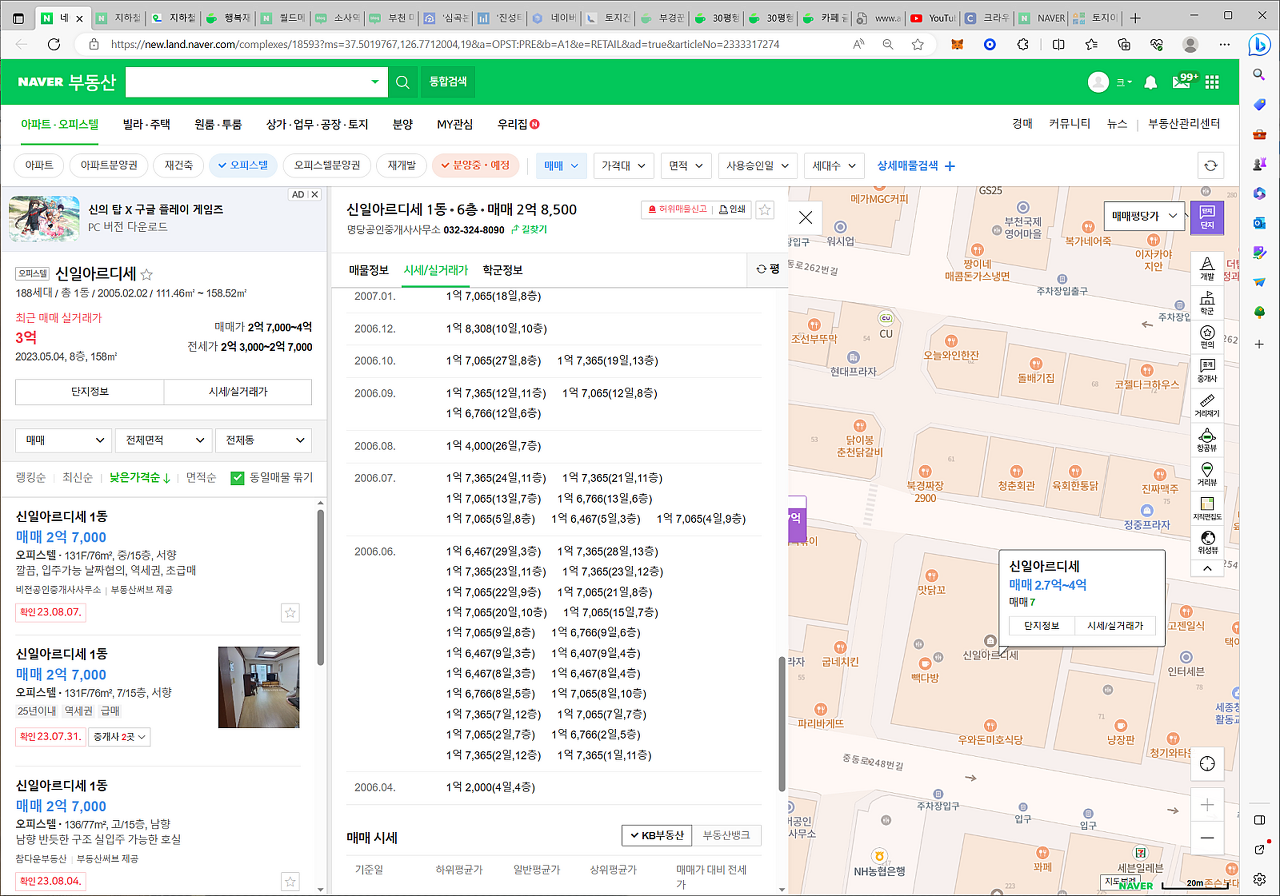Image resolution: width=1280 pixels, height=896 pixels.
Task: Open the 면적 area filter dropdown
Action: (686, 166)
